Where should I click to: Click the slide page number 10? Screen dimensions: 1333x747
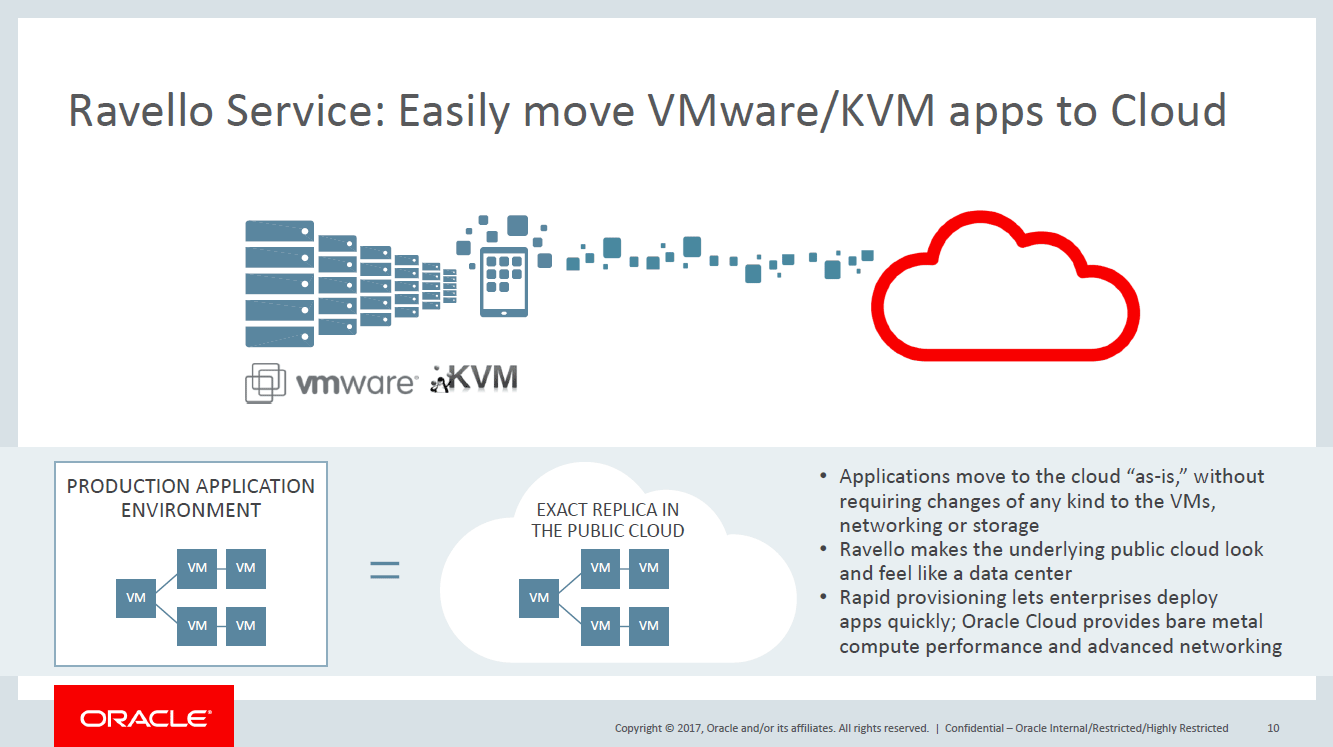pyautogui.click(x=1273, y=728)
